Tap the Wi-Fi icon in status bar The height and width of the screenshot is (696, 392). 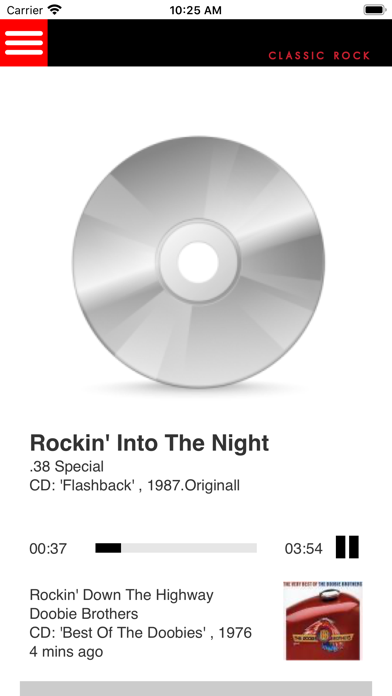pos(55,9)
